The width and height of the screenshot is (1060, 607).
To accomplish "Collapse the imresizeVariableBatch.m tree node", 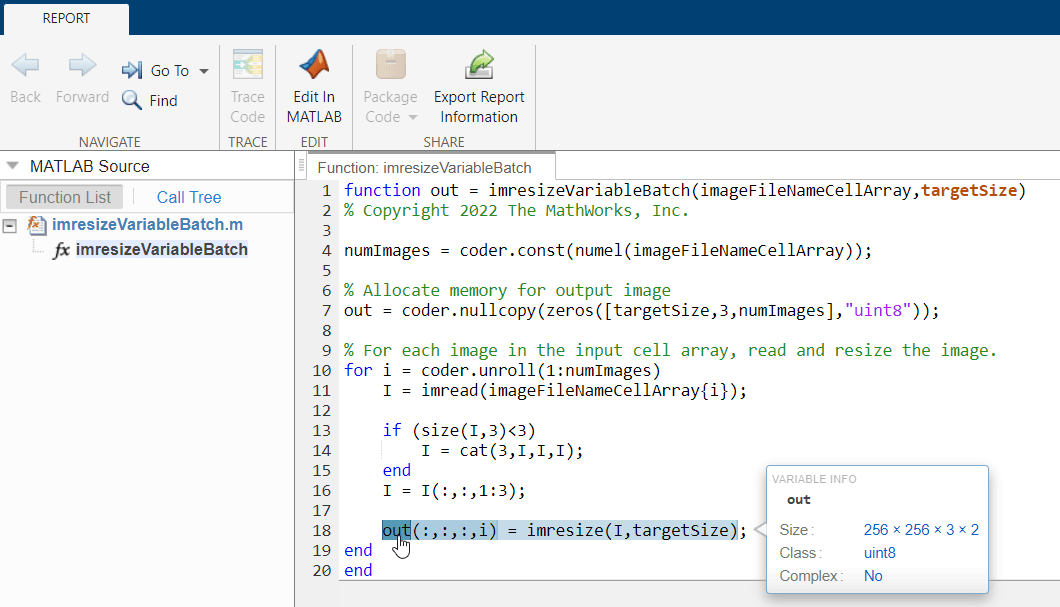I will point(10,225).
